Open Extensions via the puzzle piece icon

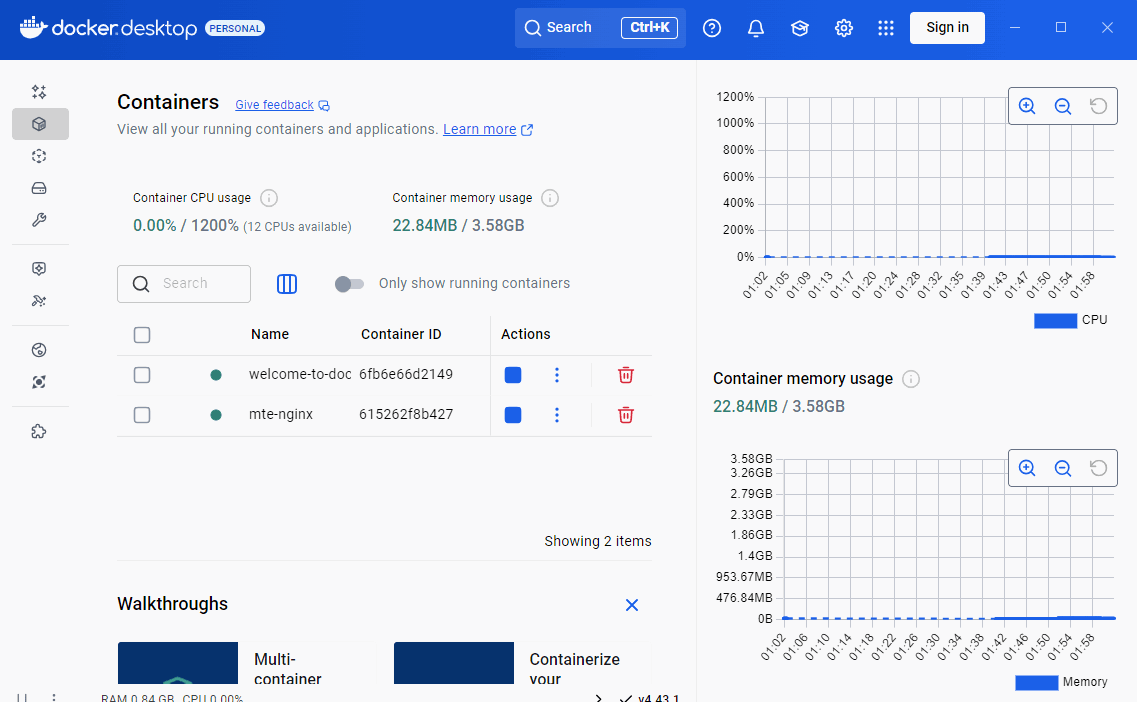coord(39,431)
